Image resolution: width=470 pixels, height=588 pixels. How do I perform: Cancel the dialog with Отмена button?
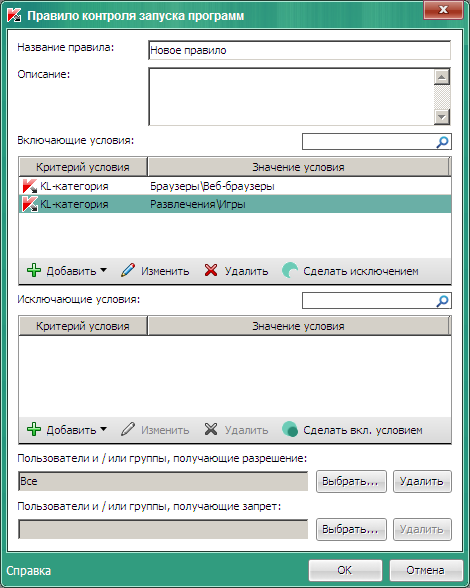pos(426,570)
